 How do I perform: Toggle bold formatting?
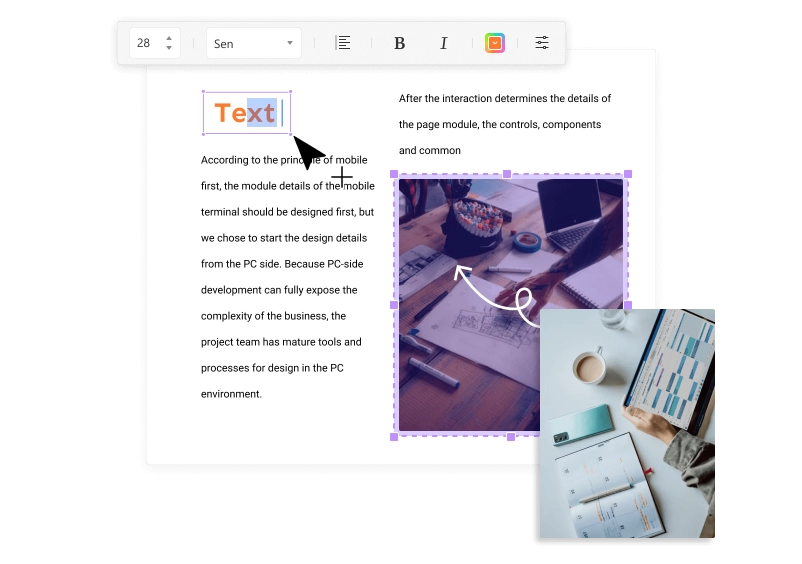click(x=399, y=43)
